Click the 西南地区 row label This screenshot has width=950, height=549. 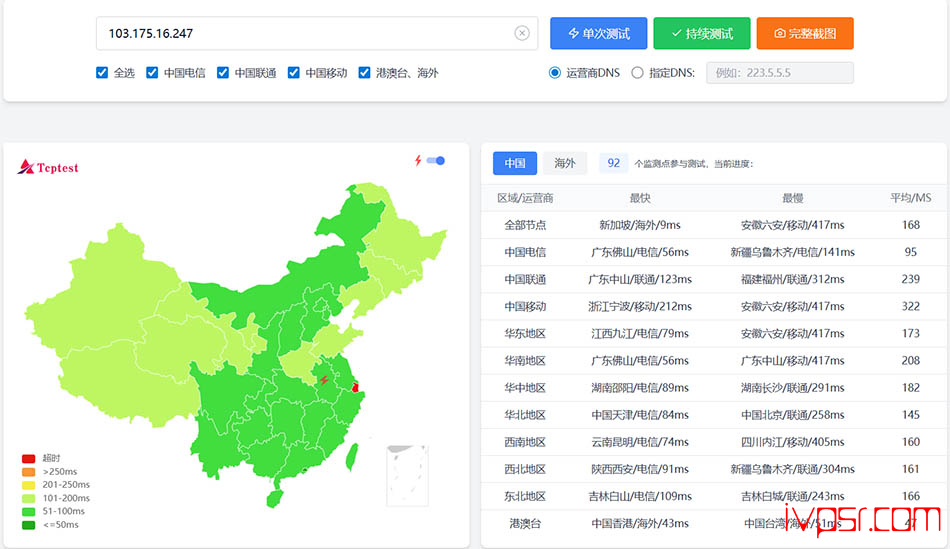click(x=525, y=442)
